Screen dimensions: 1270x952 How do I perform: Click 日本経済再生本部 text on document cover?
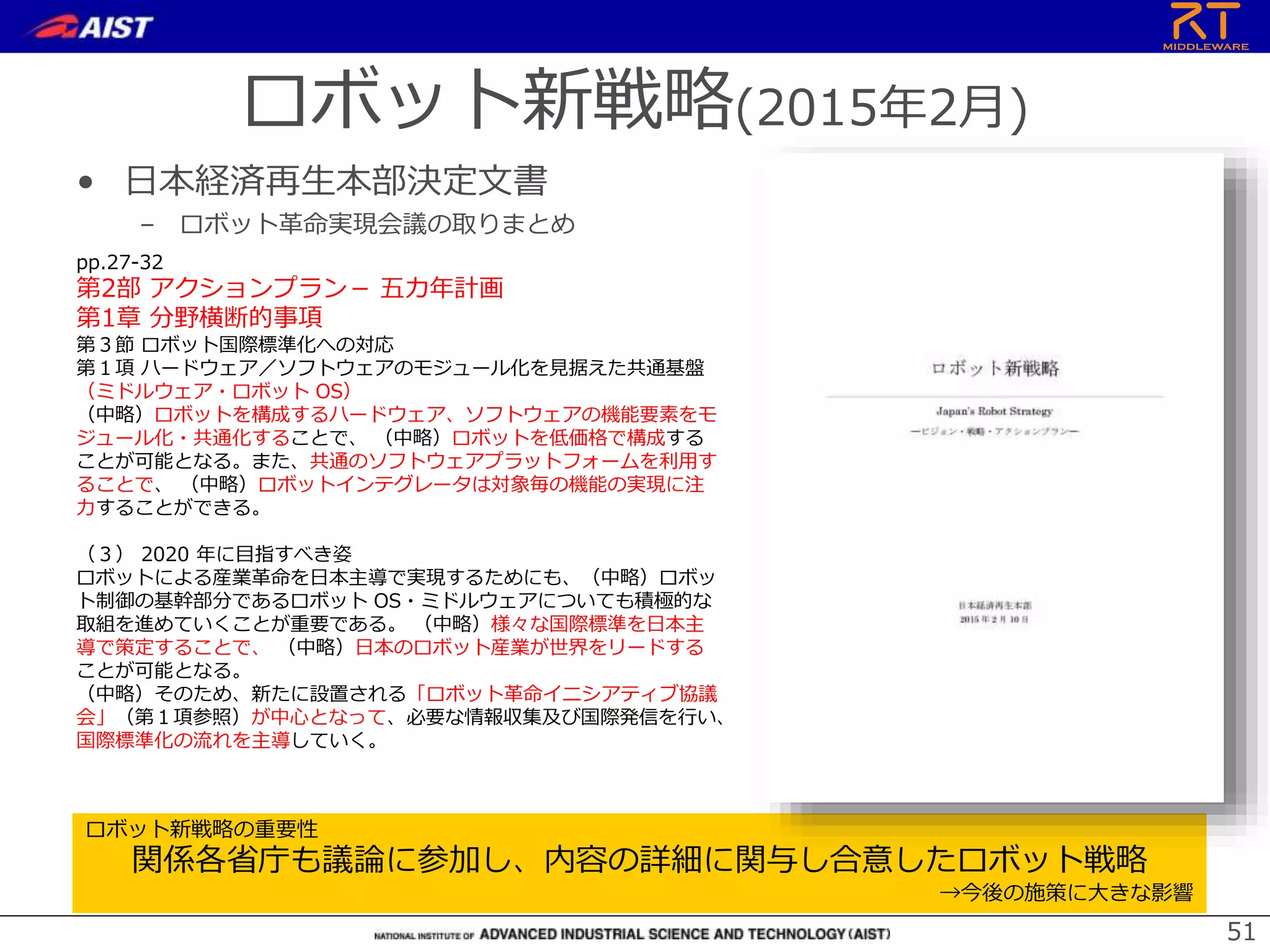click(995, 605)
